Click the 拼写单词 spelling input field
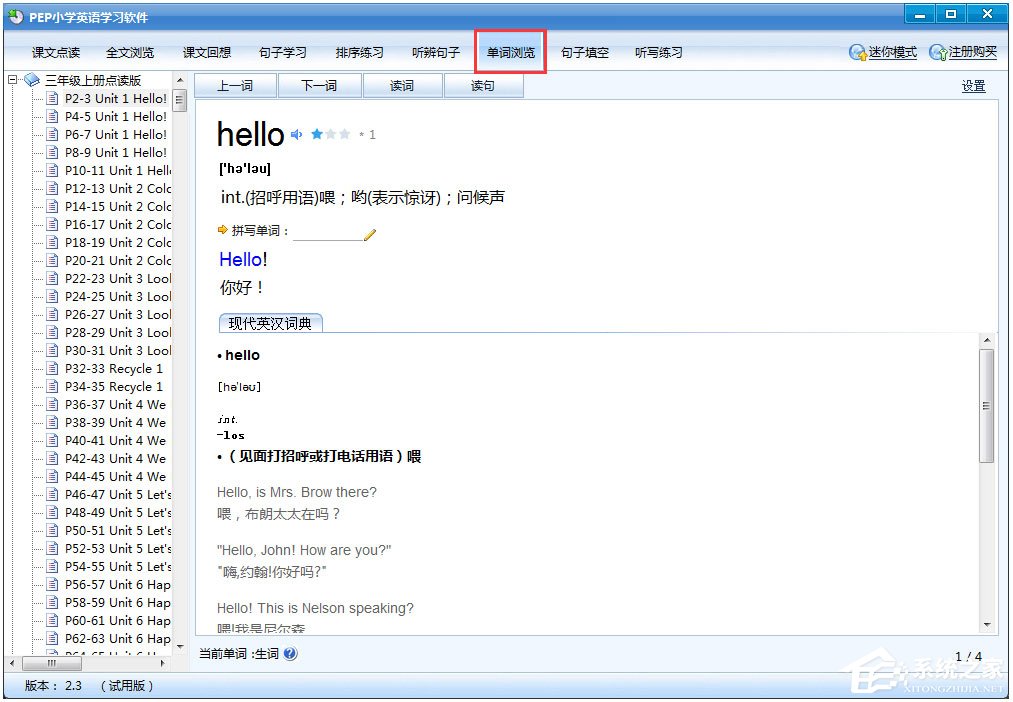1013x702 pixels. pyautogui.click(x=331, y=237)
